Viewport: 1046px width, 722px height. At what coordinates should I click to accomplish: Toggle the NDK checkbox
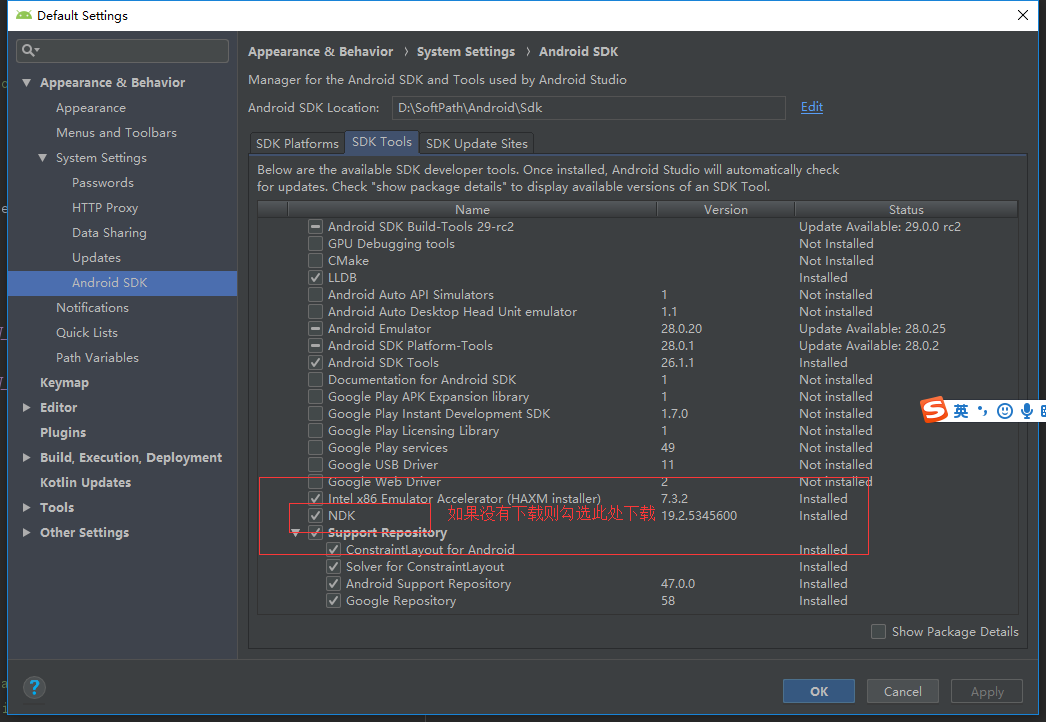[316, 516]
